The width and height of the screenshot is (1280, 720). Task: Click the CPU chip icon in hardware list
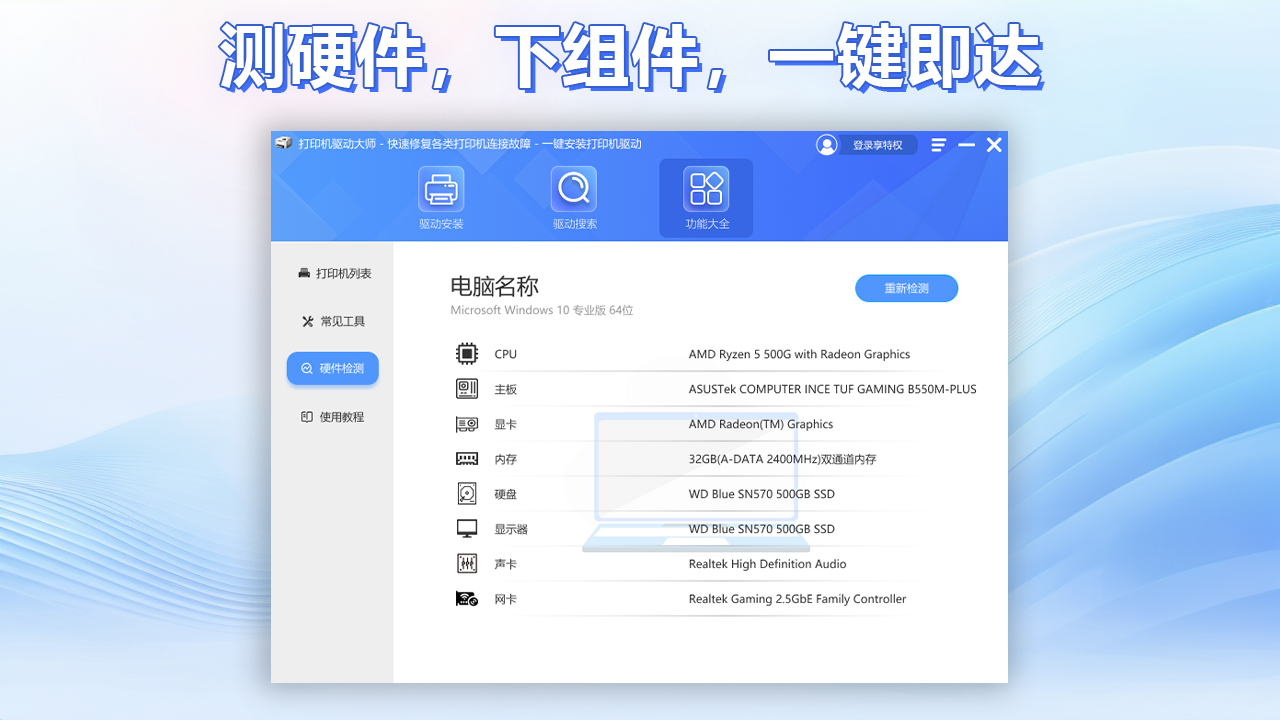[x=466, y=353]
